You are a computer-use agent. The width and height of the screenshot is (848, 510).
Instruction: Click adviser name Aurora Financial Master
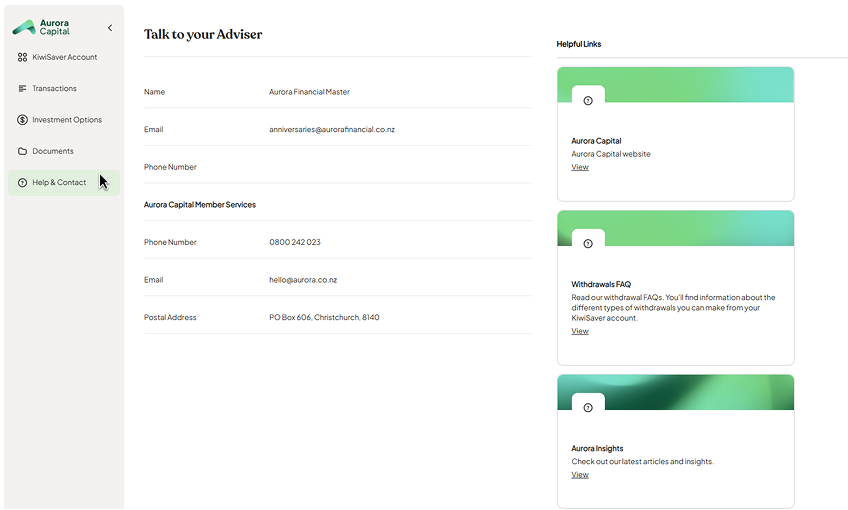coord(309,92)
